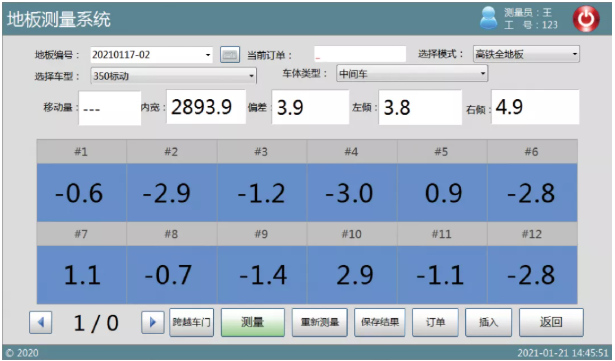Click the 重新测量 button

320,323
